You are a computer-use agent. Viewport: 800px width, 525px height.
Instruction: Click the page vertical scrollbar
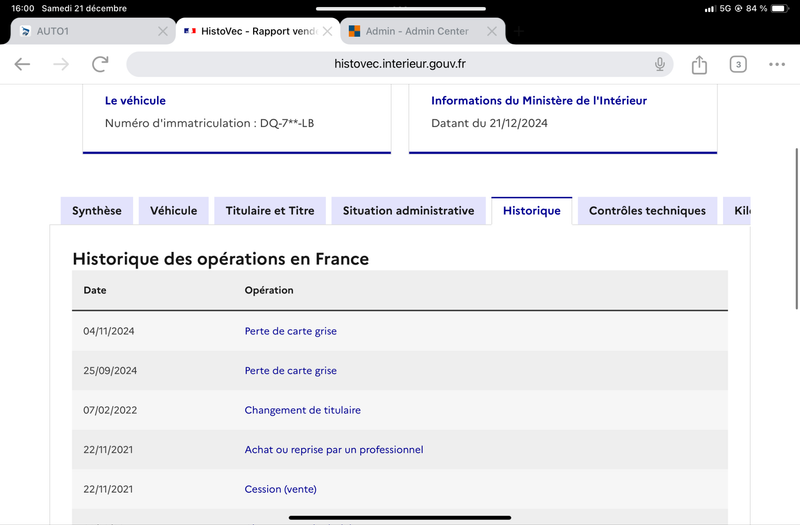797,229
